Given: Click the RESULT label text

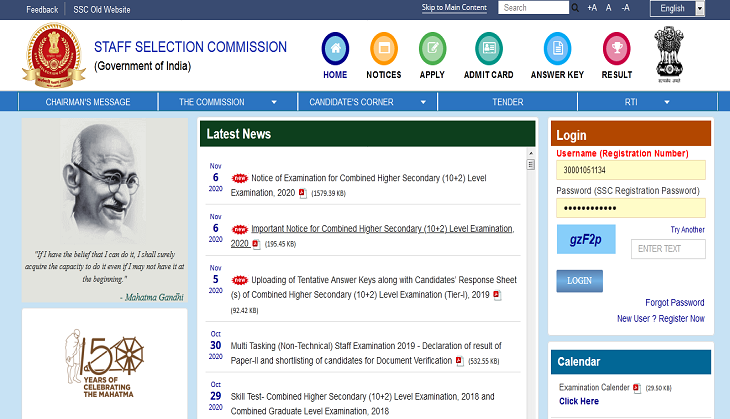Looking at the screenshot, I should tap(616, 74).
